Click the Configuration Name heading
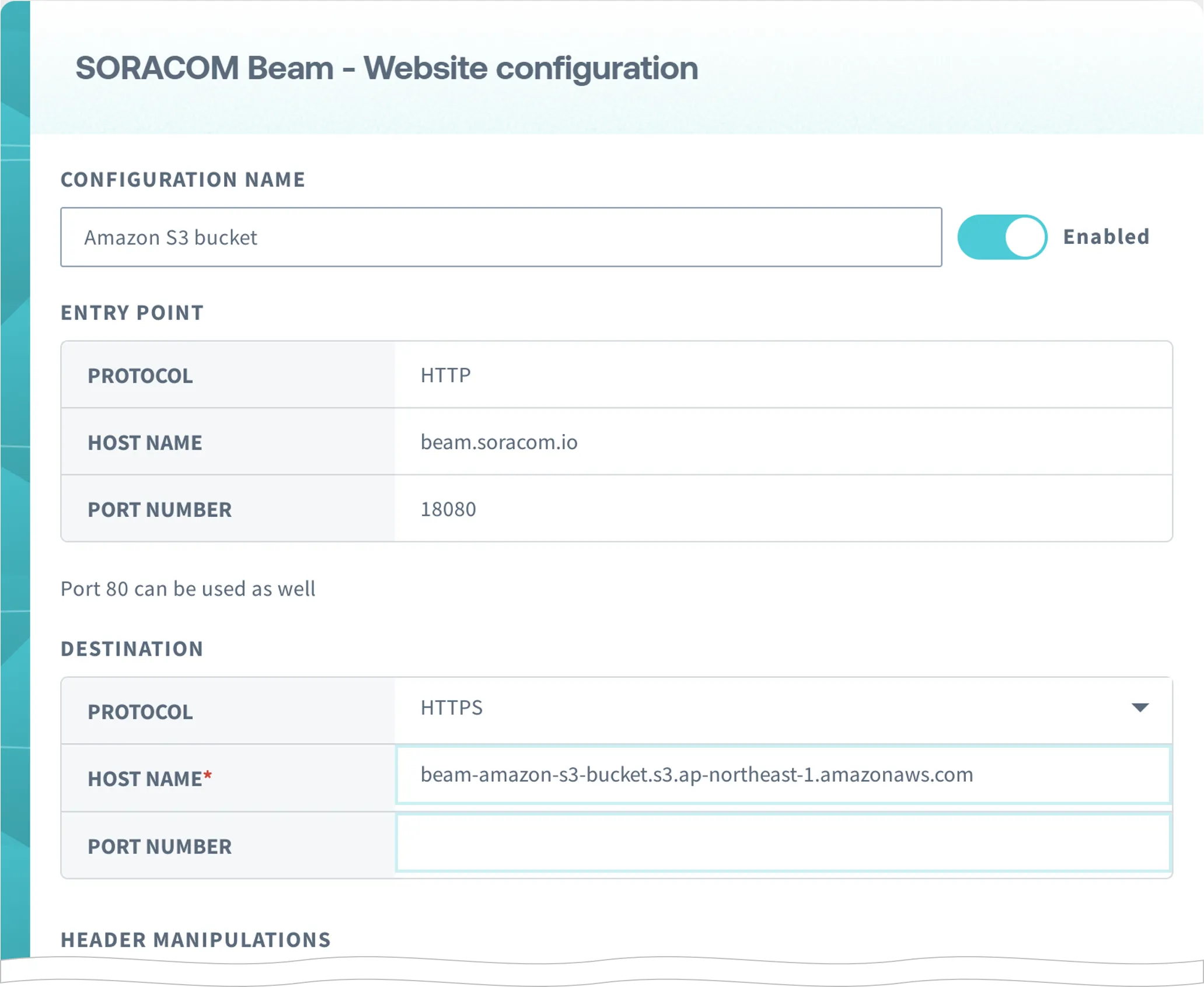The width and height of the screenshot is (1204, 987). (183, 180)
